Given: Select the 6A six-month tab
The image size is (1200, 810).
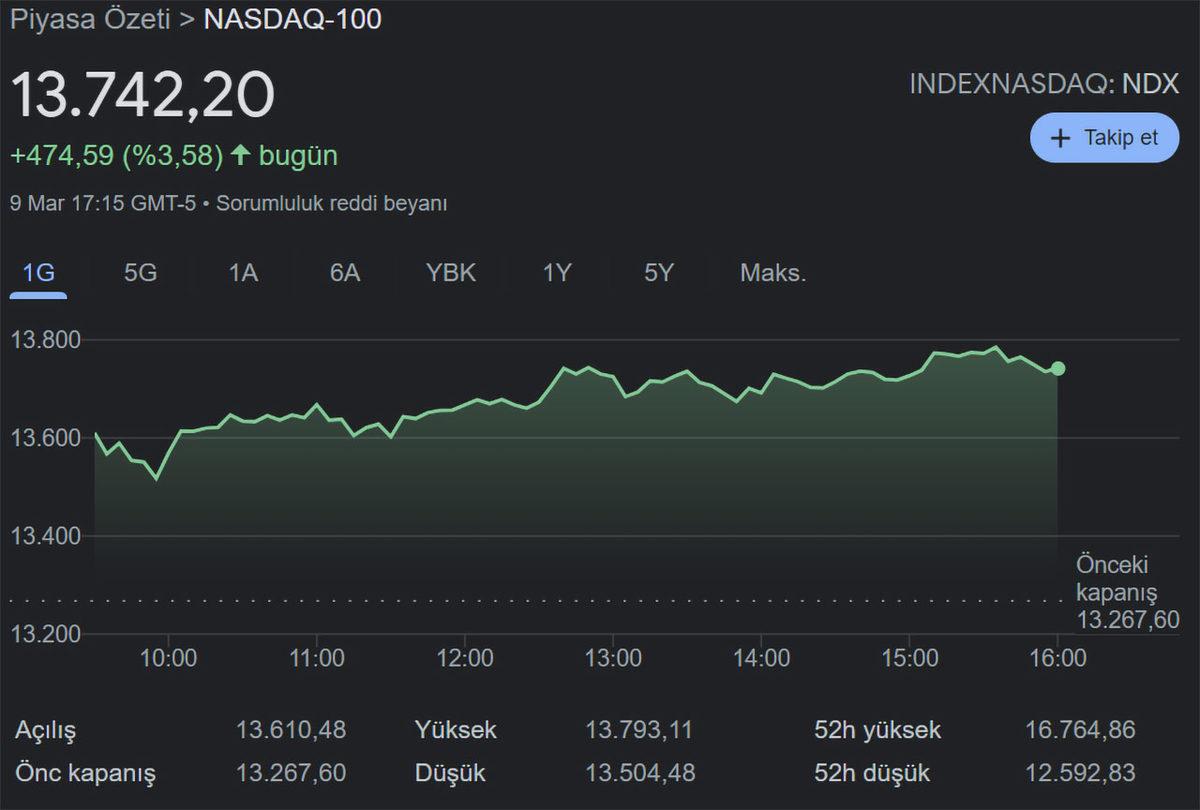Looking at the screenshot, I should point(345,273).
